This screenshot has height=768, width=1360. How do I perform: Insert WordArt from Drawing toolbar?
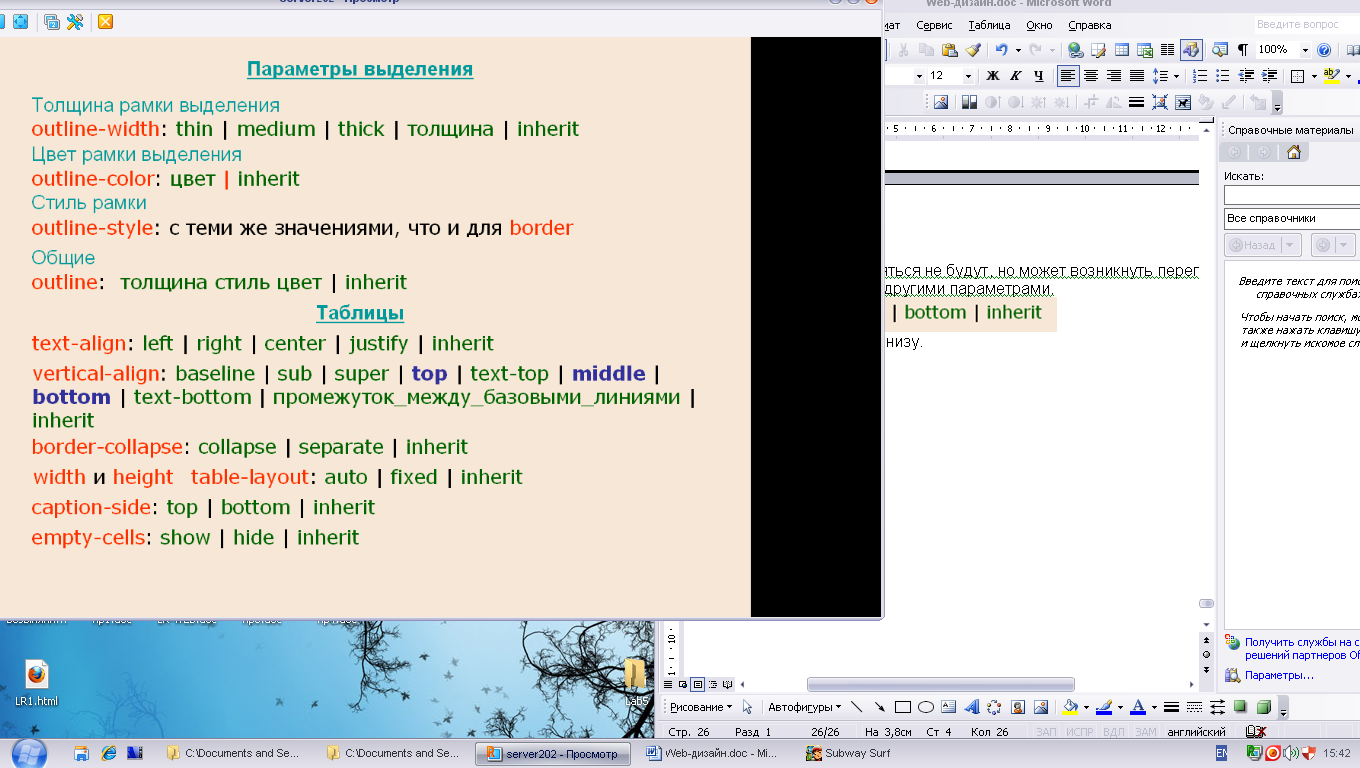(x=971, y=707)
